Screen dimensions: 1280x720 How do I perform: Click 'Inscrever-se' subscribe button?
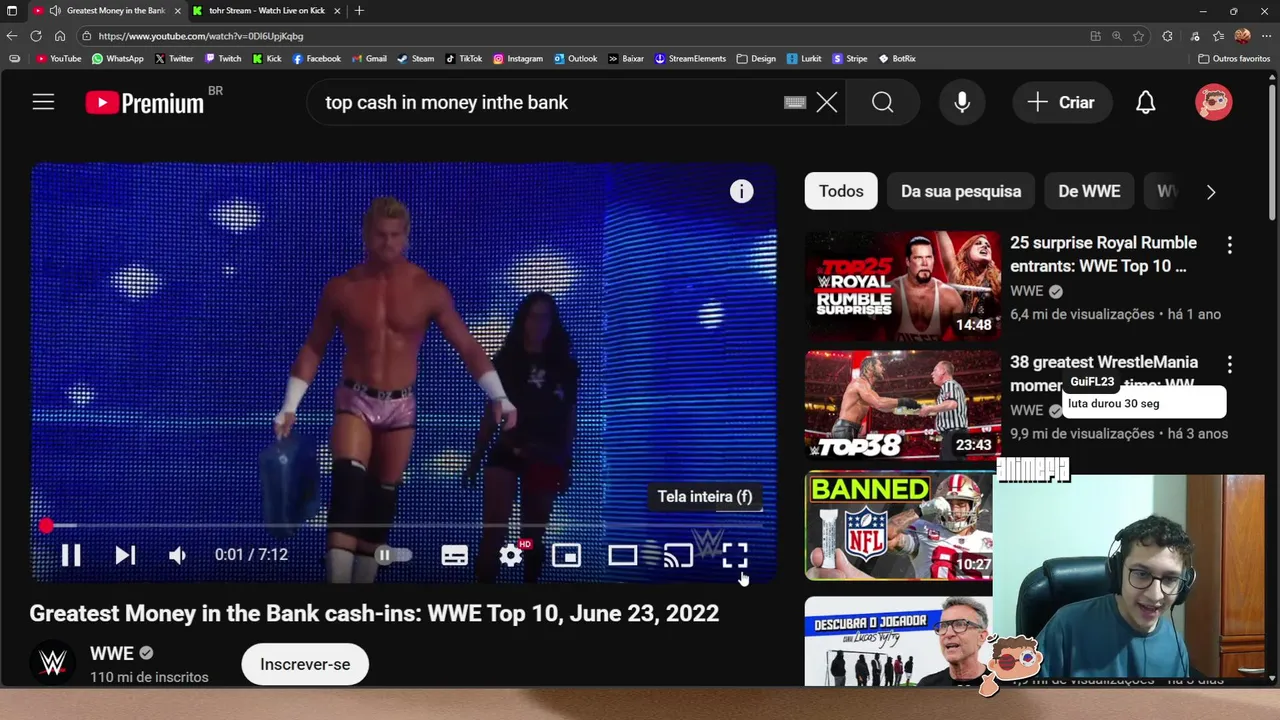pyautogui.click(x=305, y=664)
